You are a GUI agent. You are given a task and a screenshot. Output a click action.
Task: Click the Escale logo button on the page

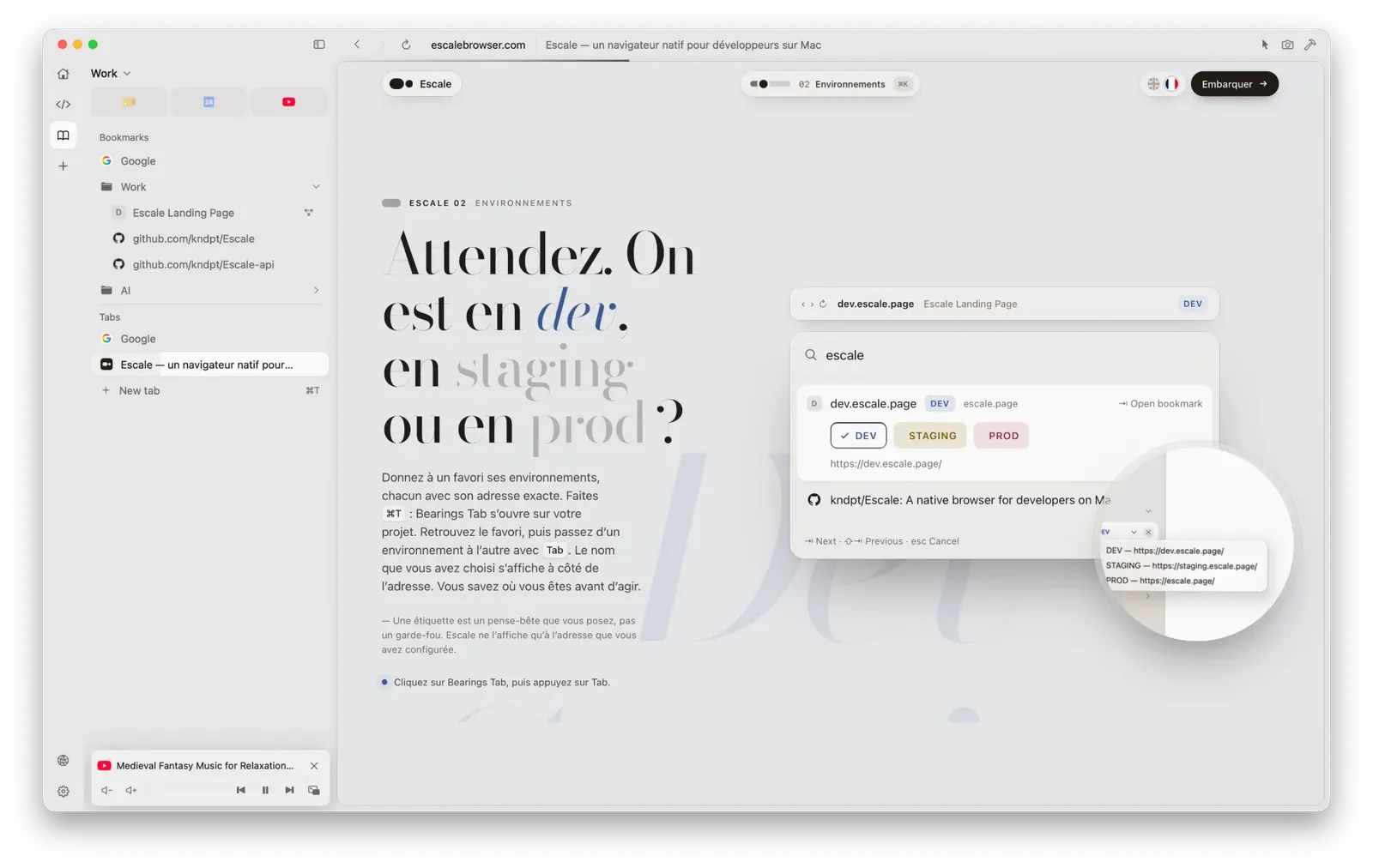pyautogui.click(x=420, y=84)
